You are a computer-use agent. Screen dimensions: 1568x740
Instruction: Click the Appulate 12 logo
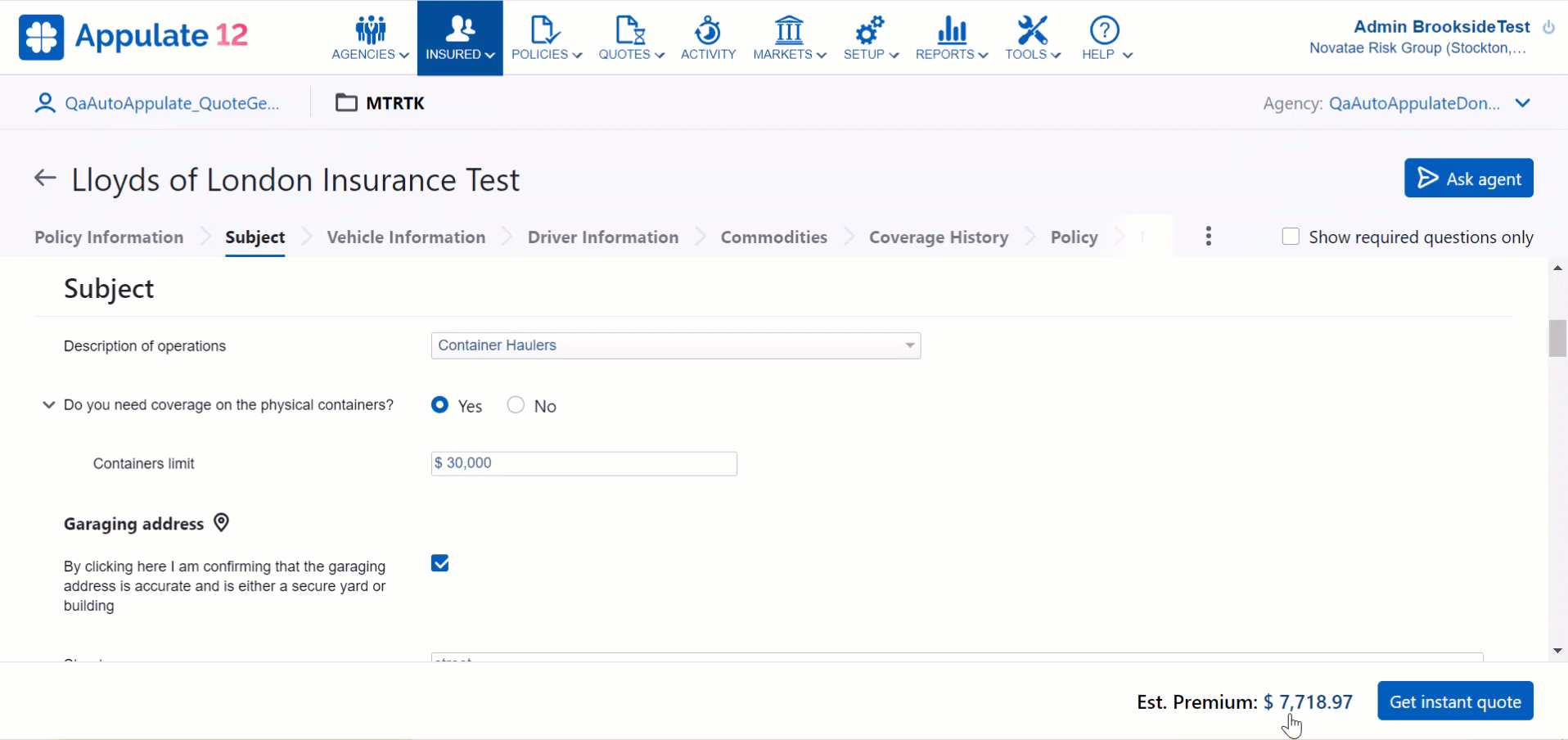[x=133, y=37]
